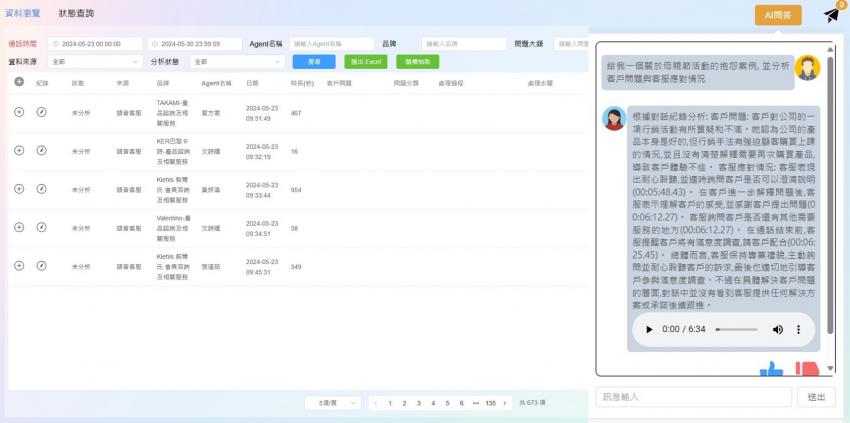
Task: Open the record icon for the KER row
Action: [x=42, y=151]
